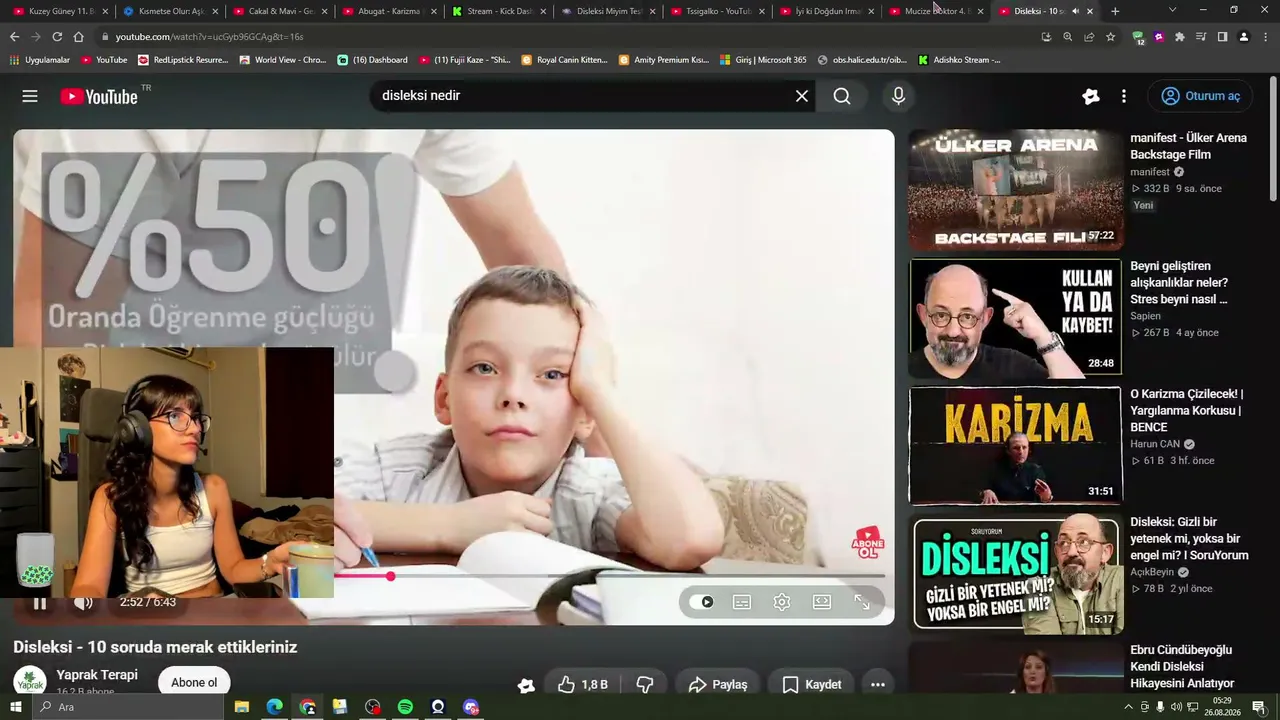
Task: Enter fullscreen with the expand icon
Action: click(862, 602)
